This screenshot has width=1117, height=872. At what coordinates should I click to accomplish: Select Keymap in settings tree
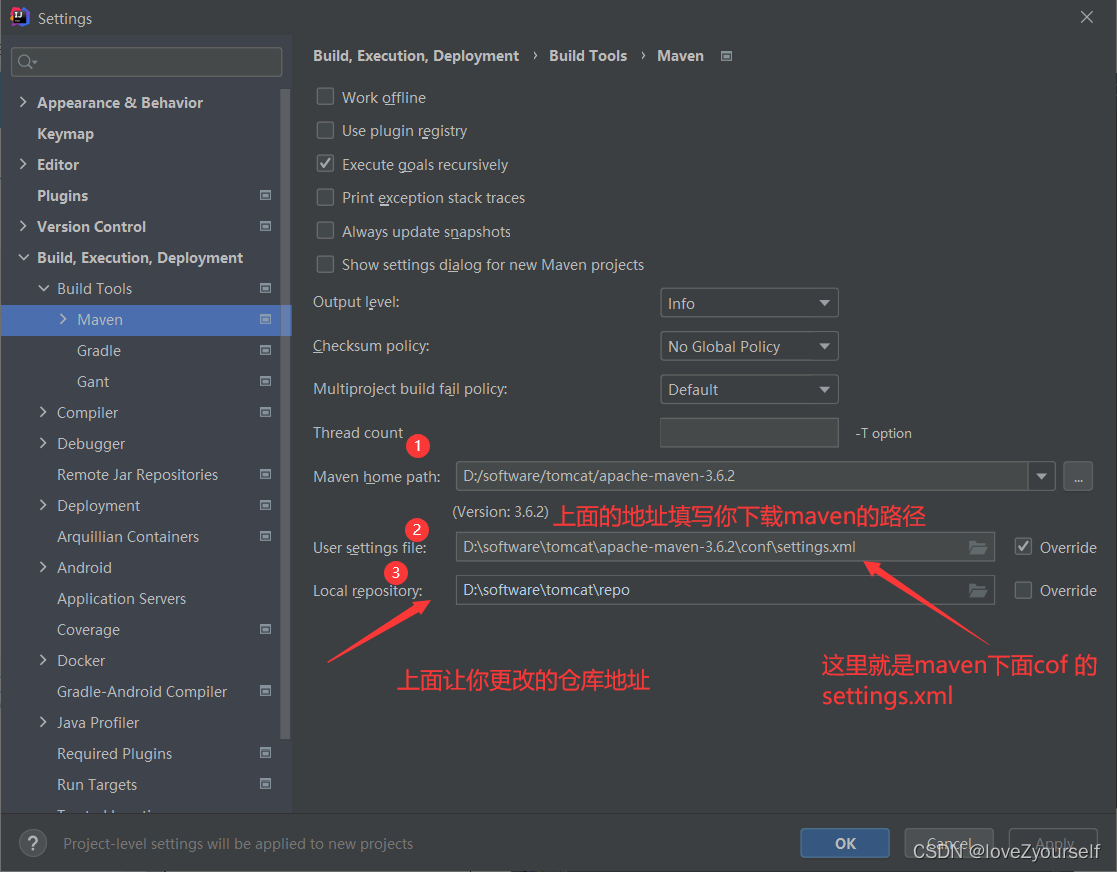(x=66, y=134)
